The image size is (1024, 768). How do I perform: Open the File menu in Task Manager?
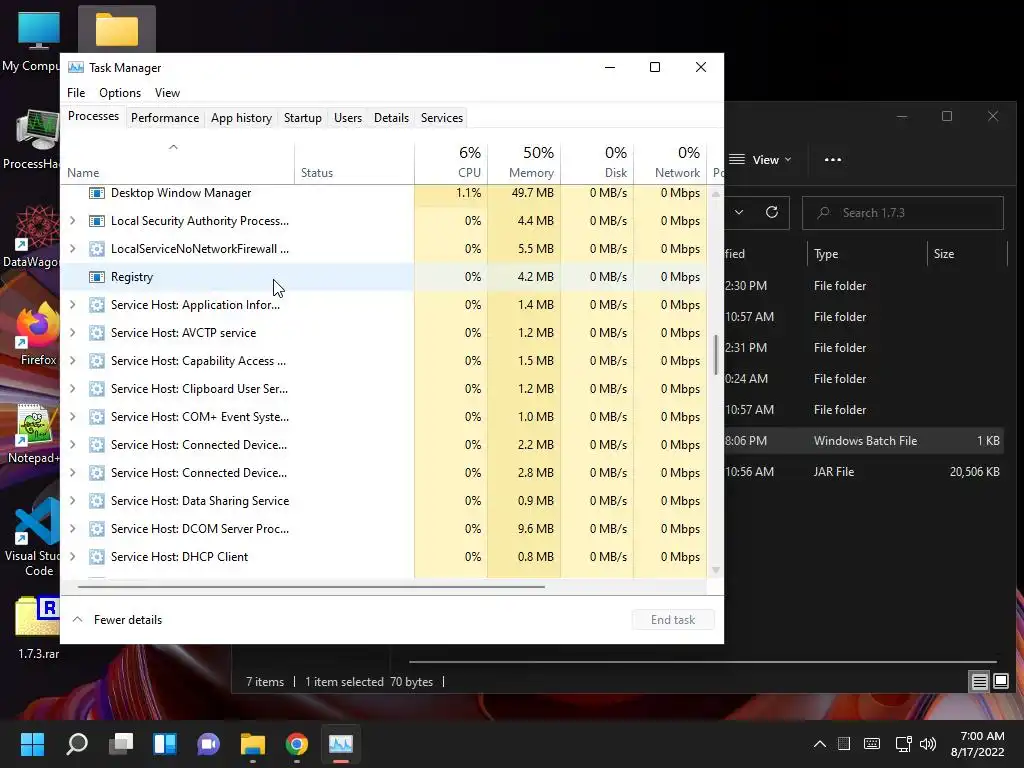click(76, 93)
